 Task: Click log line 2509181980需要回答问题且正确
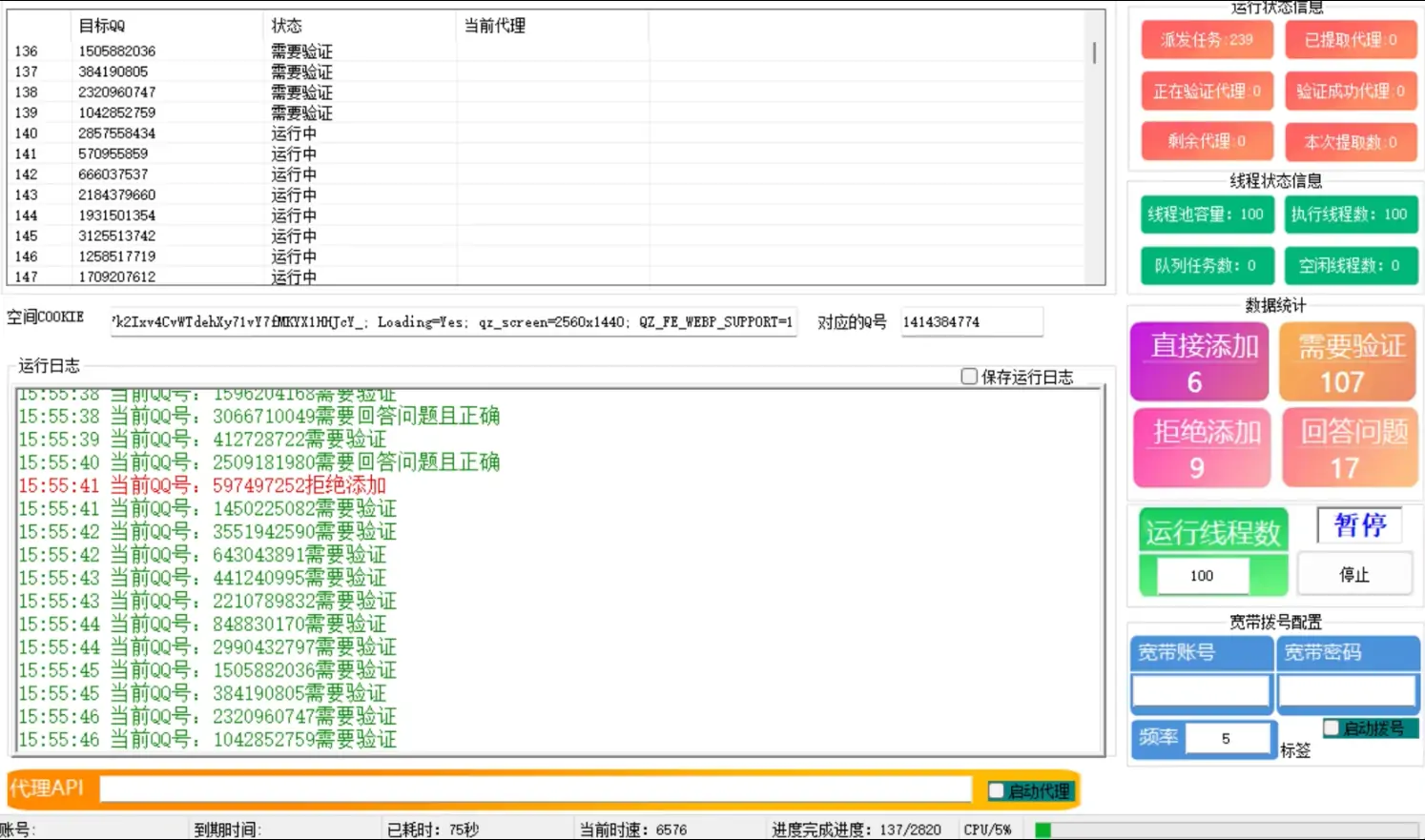pyautogui.click(x=259, y=462)
